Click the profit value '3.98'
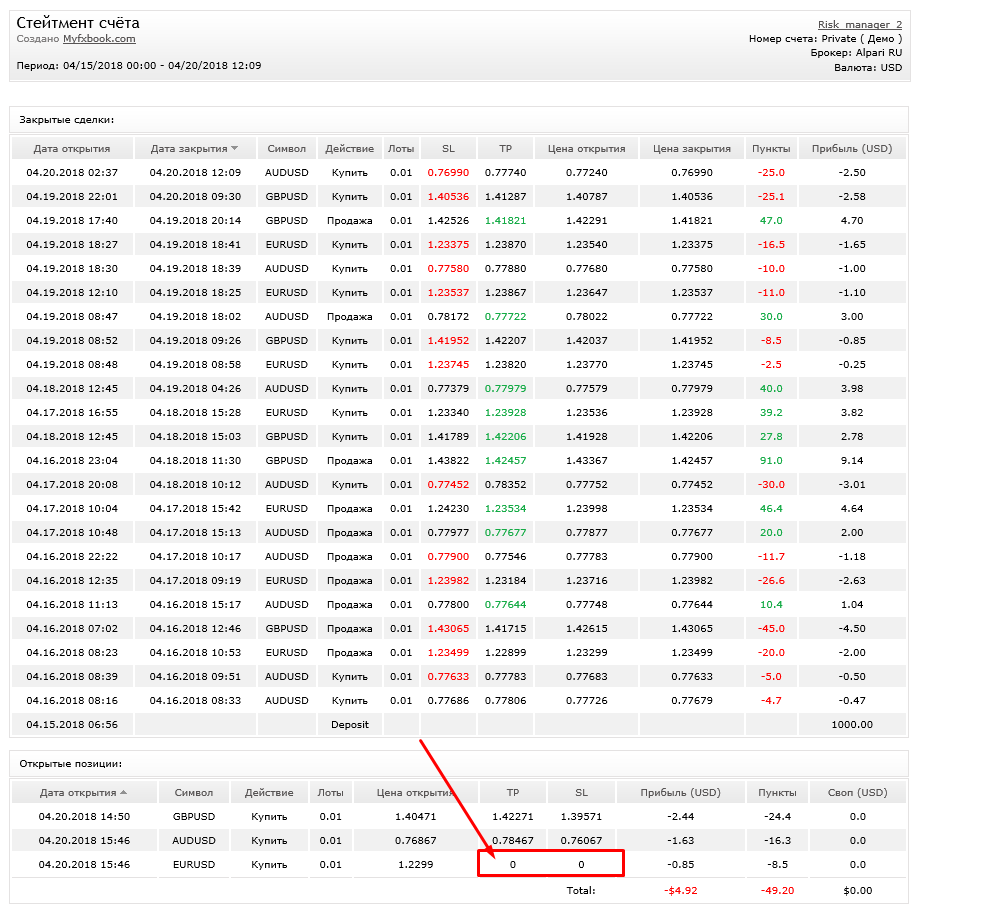Image resolution: width=995 pixels, height=910 pixels. coord(852,388)
